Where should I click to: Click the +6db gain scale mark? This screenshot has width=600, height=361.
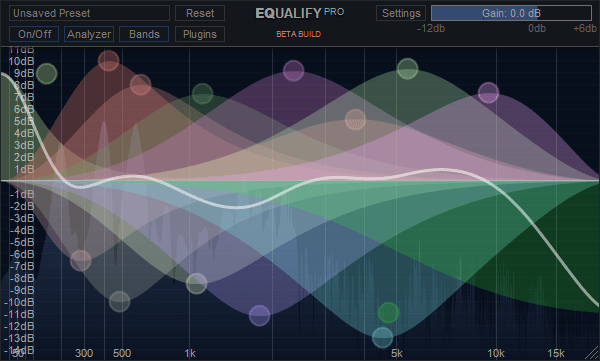click(585, 29)
